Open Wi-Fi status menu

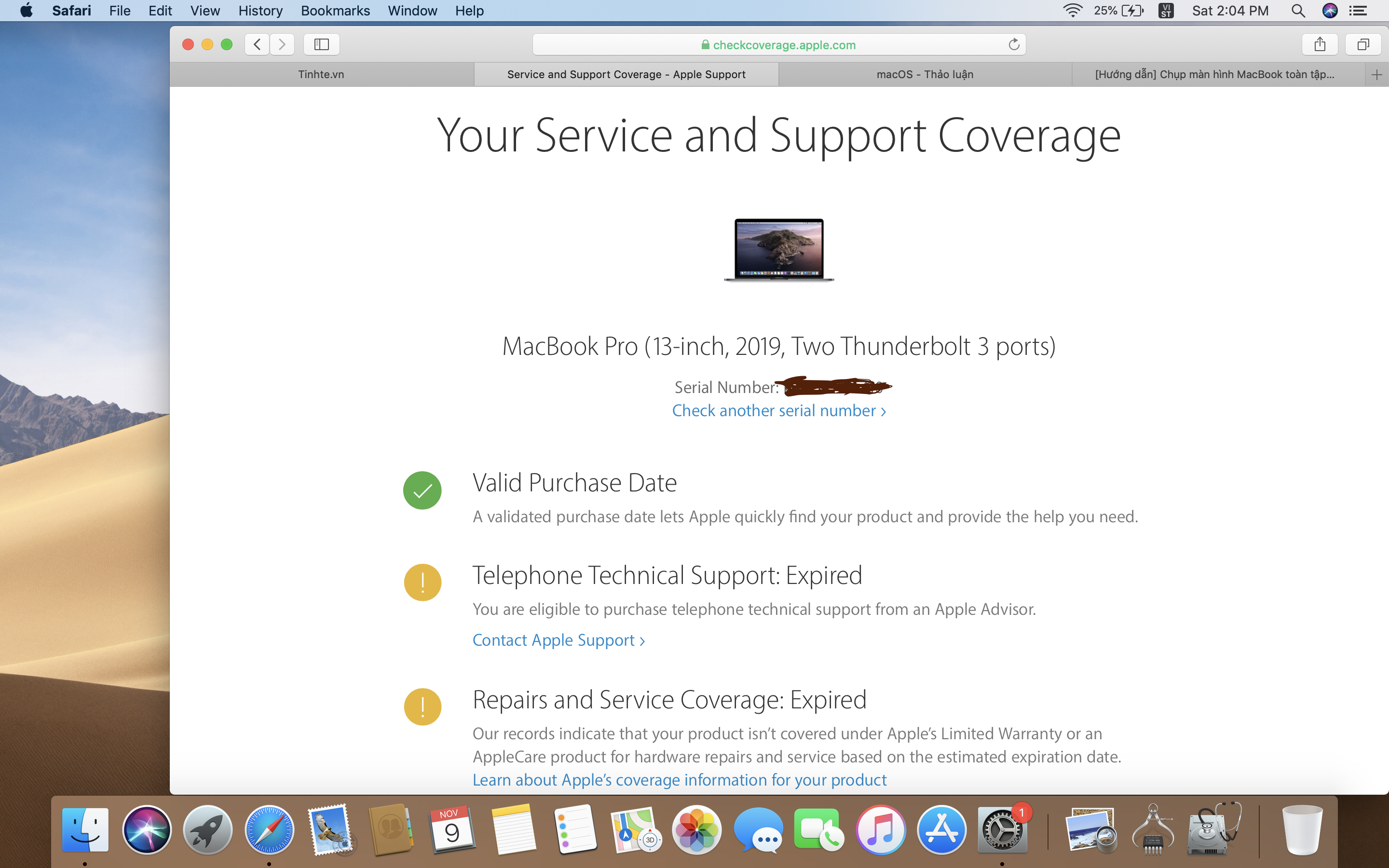(1072, 10)
